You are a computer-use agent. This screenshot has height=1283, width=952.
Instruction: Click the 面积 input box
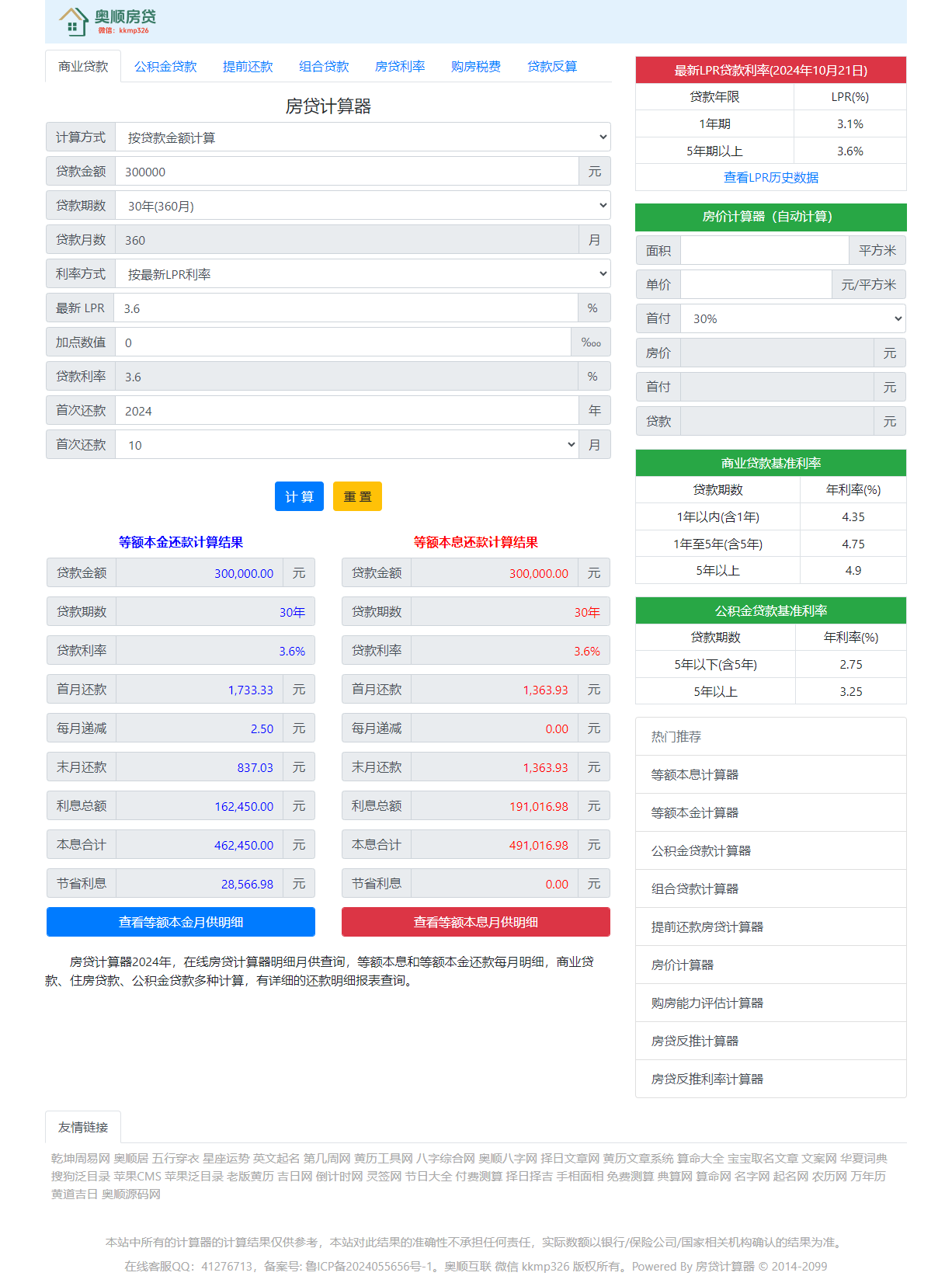764,251
